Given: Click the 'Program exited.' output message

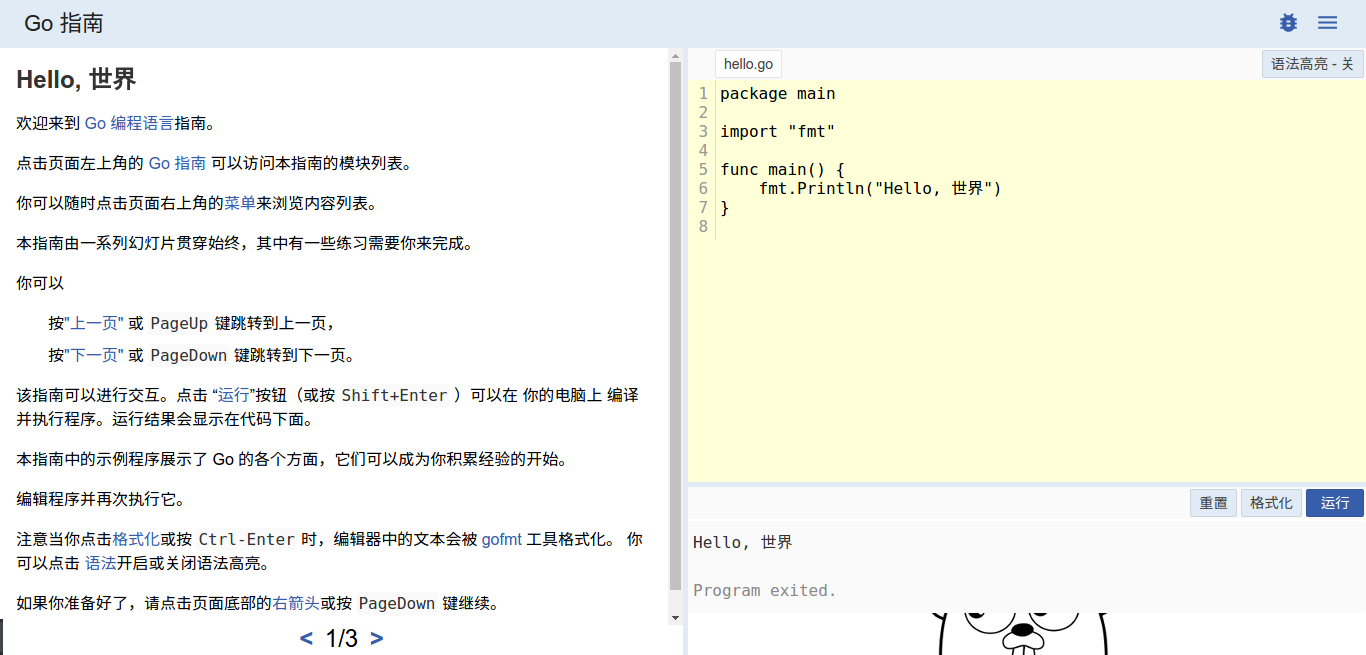Looking at the screenshot, I should click(x=765, y=590).
